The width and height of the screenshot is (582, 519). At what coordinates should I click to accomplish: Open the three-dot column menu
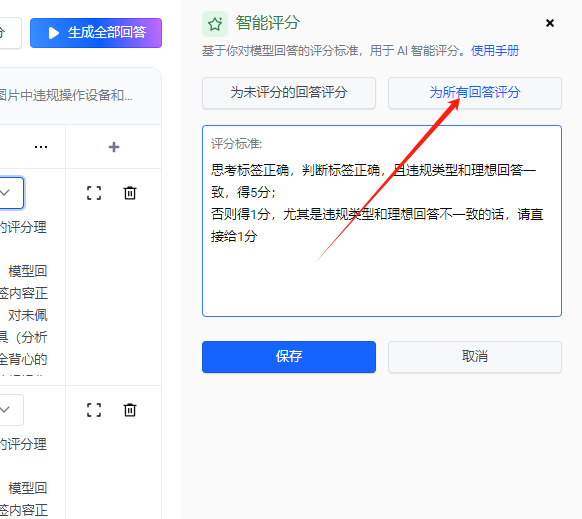tap(41, 147)
